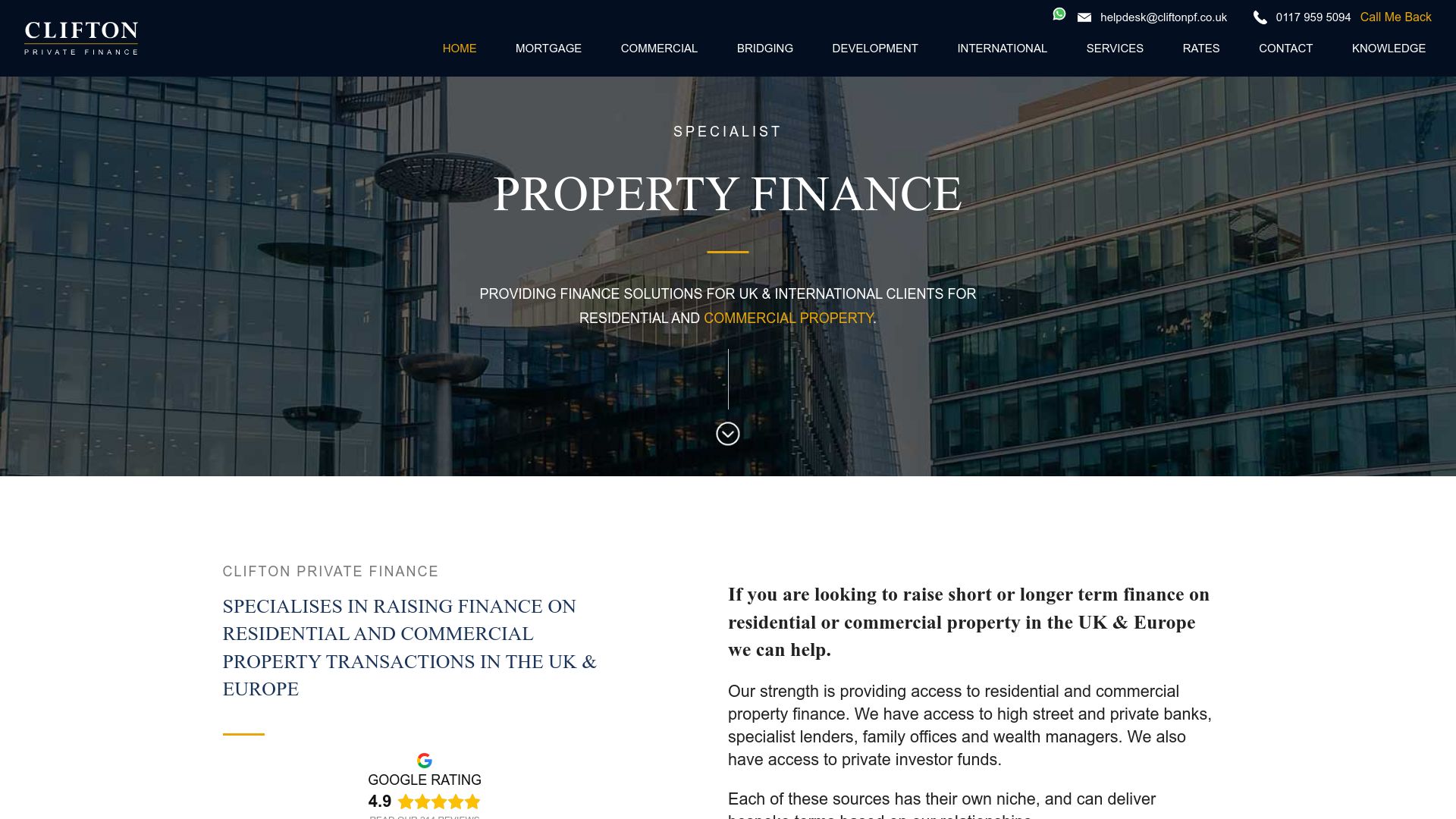1456x819 pixels.
Task: Click the helpdesk email address link
Action: (1163, 17)
